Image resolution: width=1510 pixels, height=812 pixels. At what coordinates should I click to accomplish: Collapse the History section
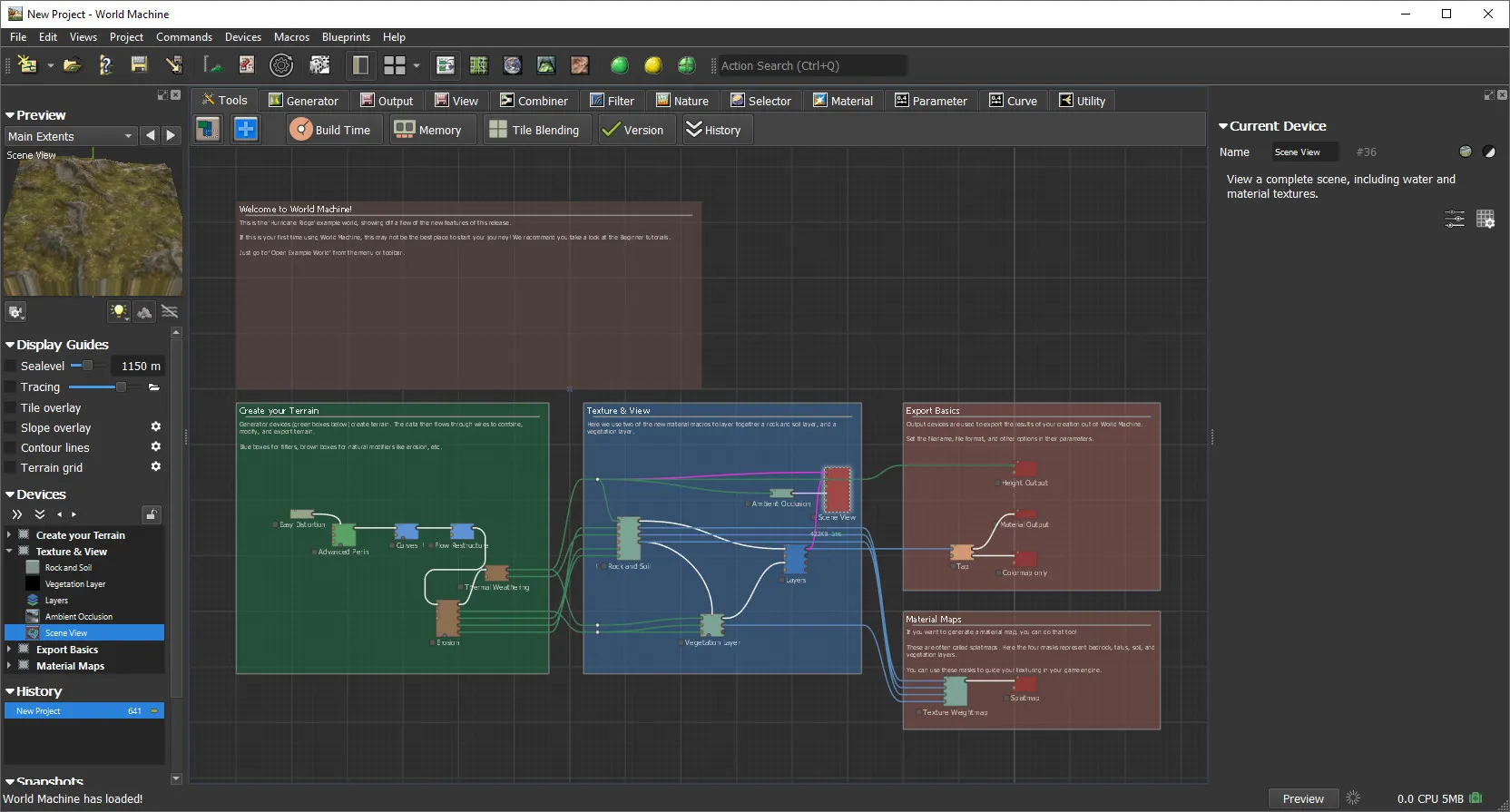10,691
